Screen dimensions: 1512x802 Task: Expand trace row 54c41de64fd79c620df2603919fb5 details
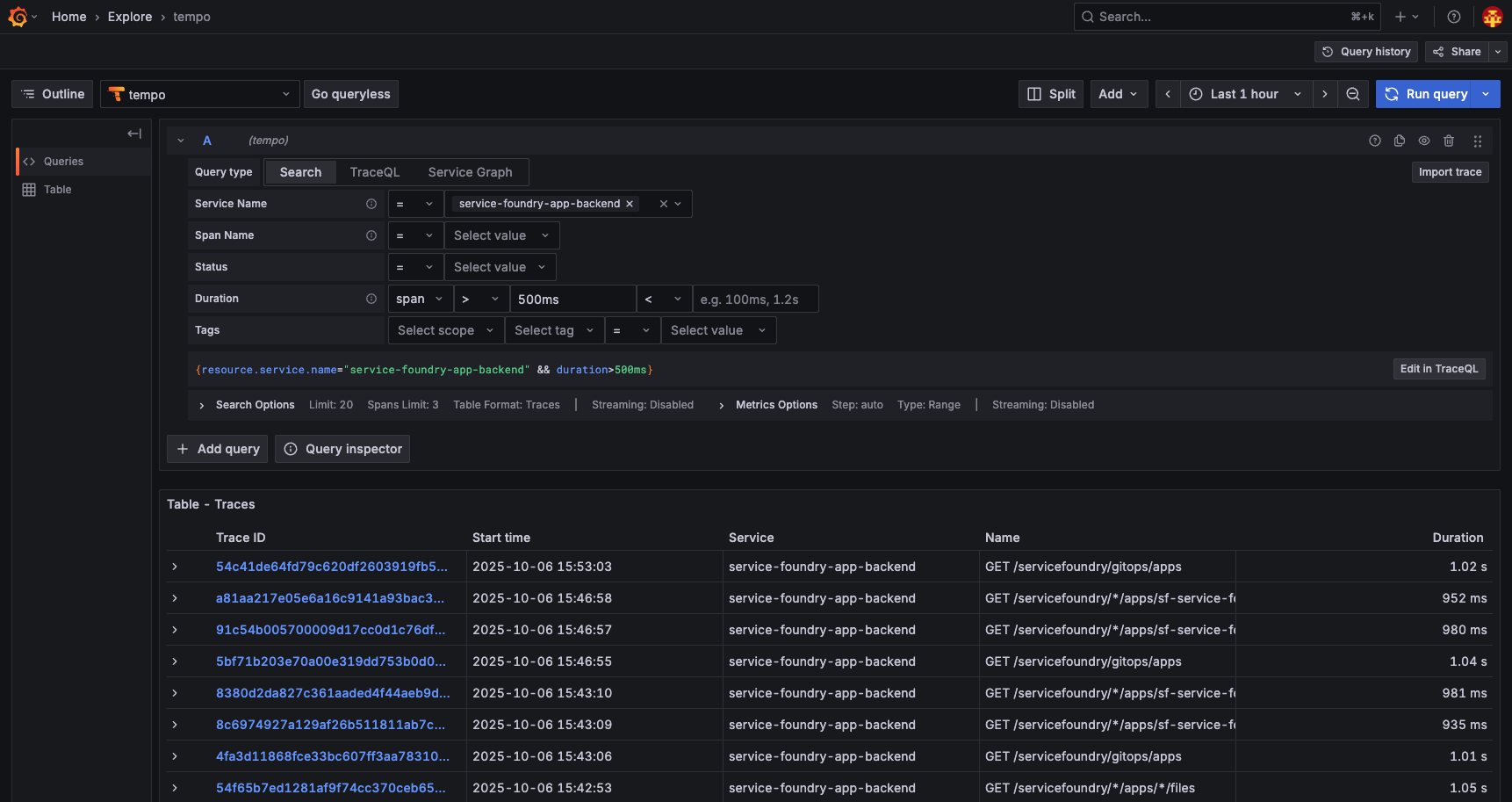pos(174,567)
